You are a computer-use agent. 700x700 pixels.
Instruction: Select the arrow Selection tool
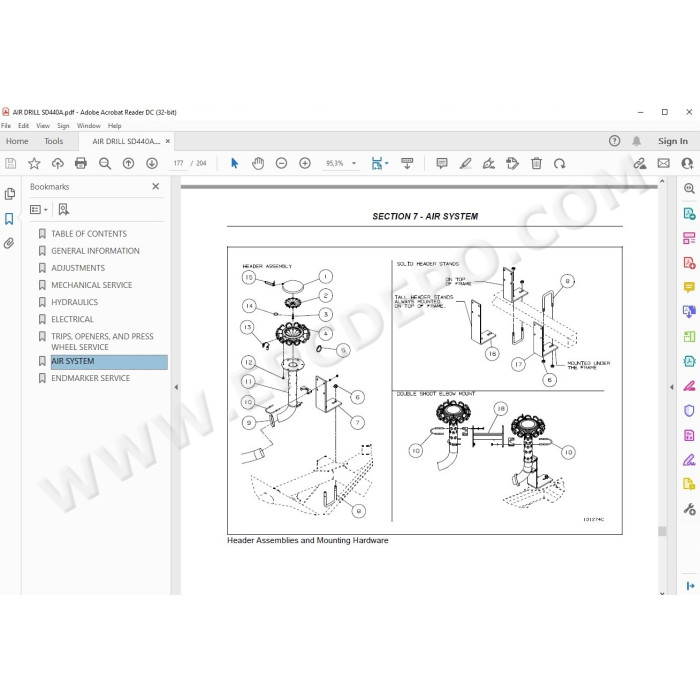tap(234, 163)
